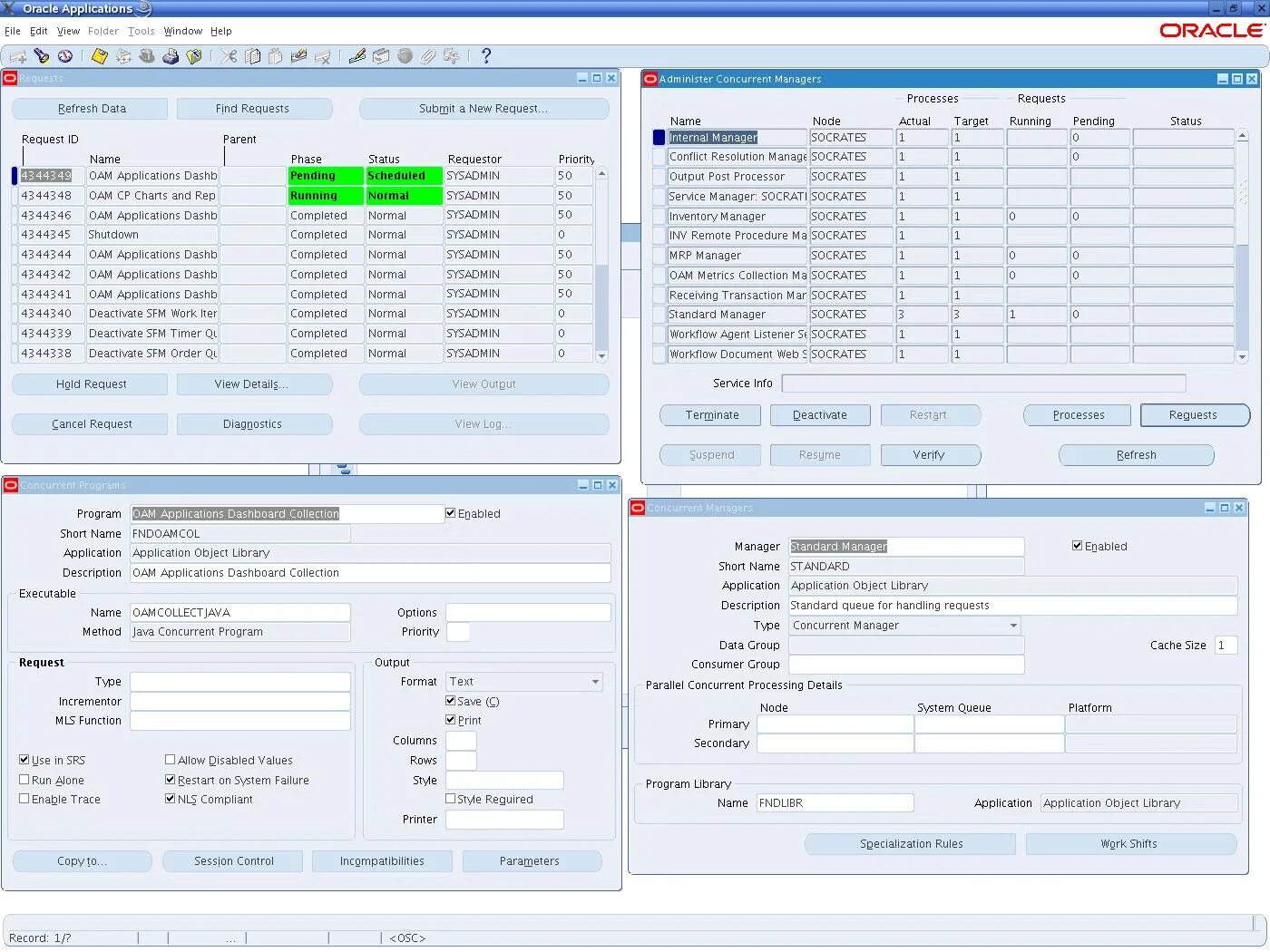
Task: Open the Show Navigator compass icon
Action: tap(65, 56)
